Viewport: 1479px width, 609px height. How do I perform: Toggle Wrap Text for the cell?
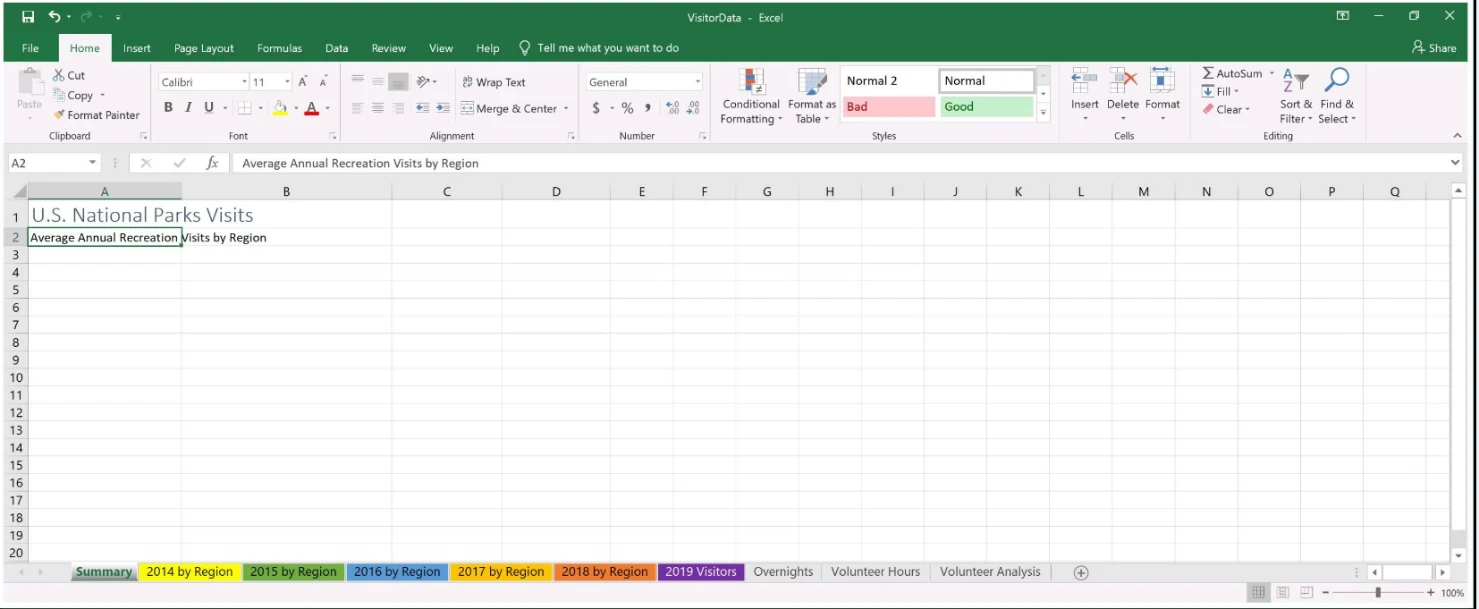coord(493,82)
